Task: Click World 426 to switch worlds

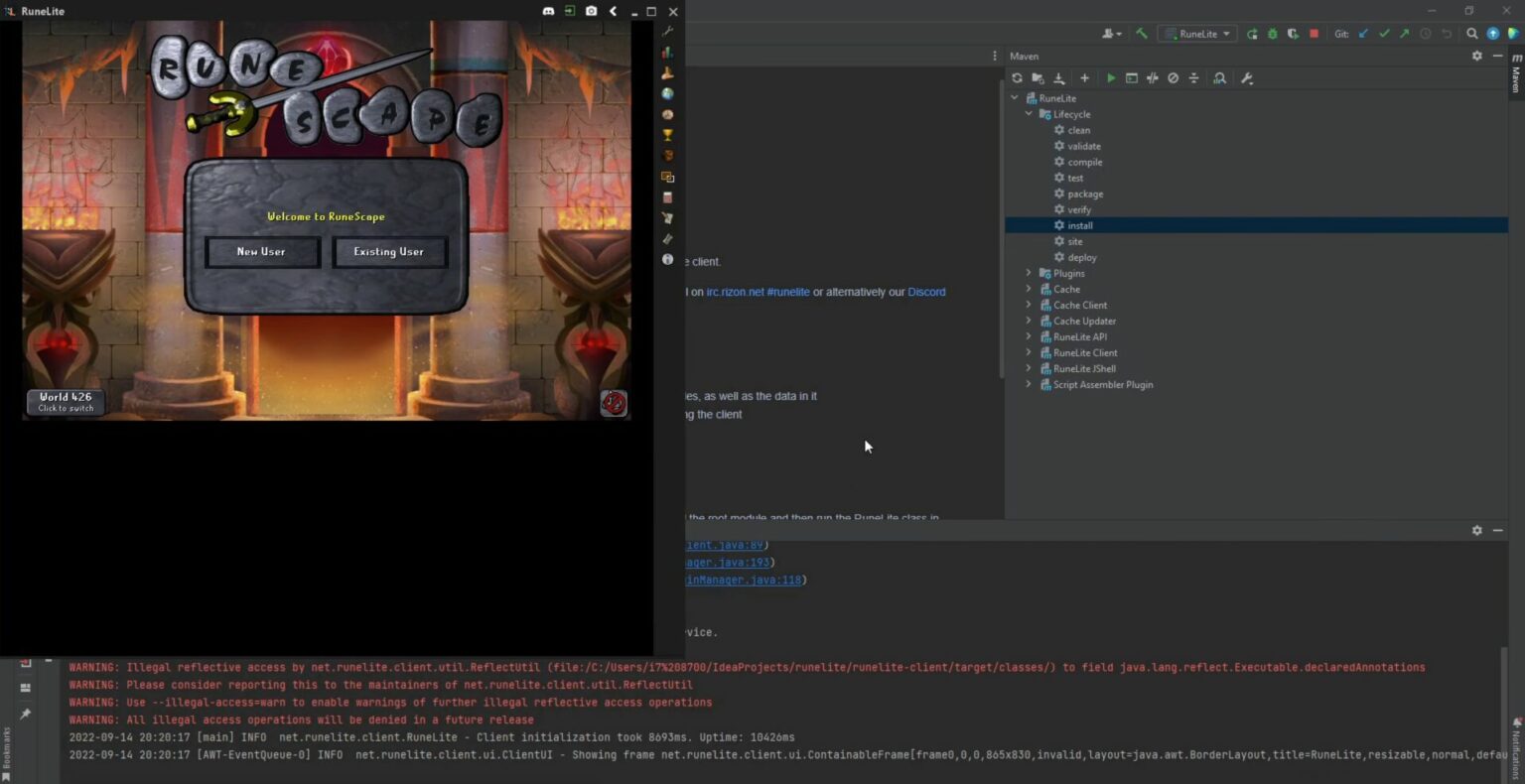Action: click(65, 401)
